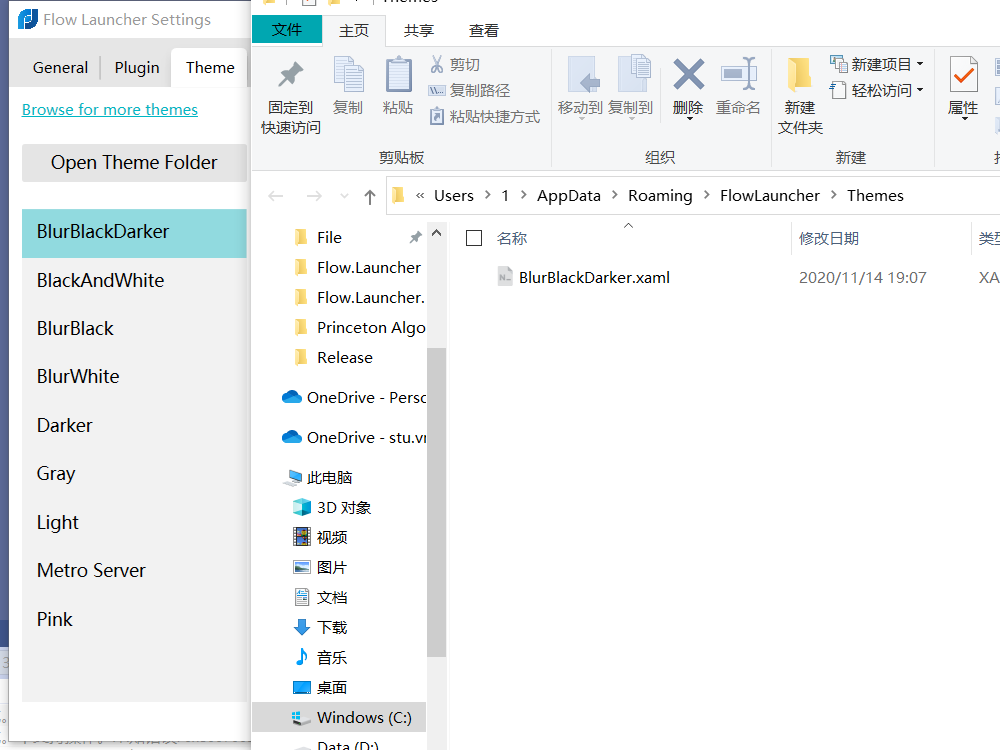Switch to the 共享 (Share) ribbon tab
This screenshot has width=1000, height=750.
(x=419, y=31)
